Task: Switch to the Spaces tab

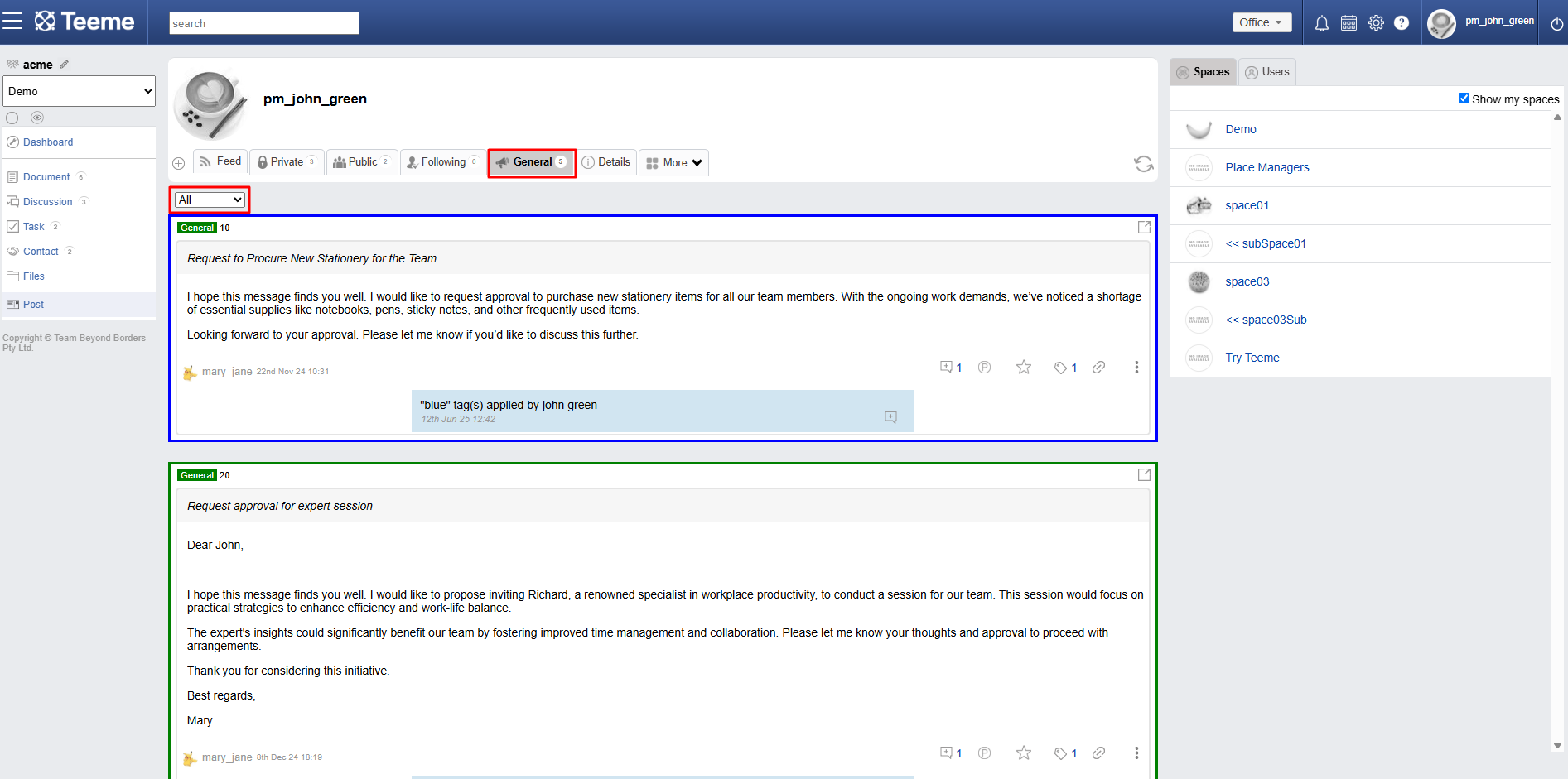Action: [1203, 72]
